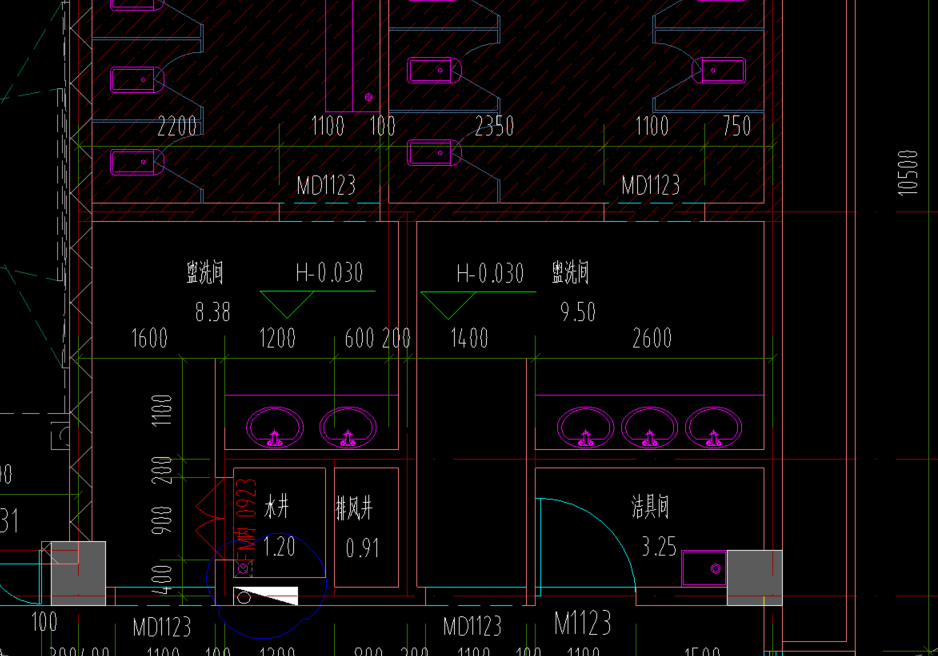Click the vertical 10508 dimension text
The image size is (938, 656).
(907, 173)
